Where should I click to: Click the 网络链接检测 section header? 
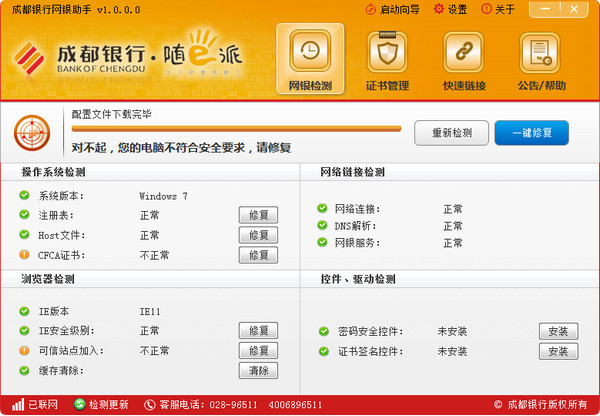352,172
